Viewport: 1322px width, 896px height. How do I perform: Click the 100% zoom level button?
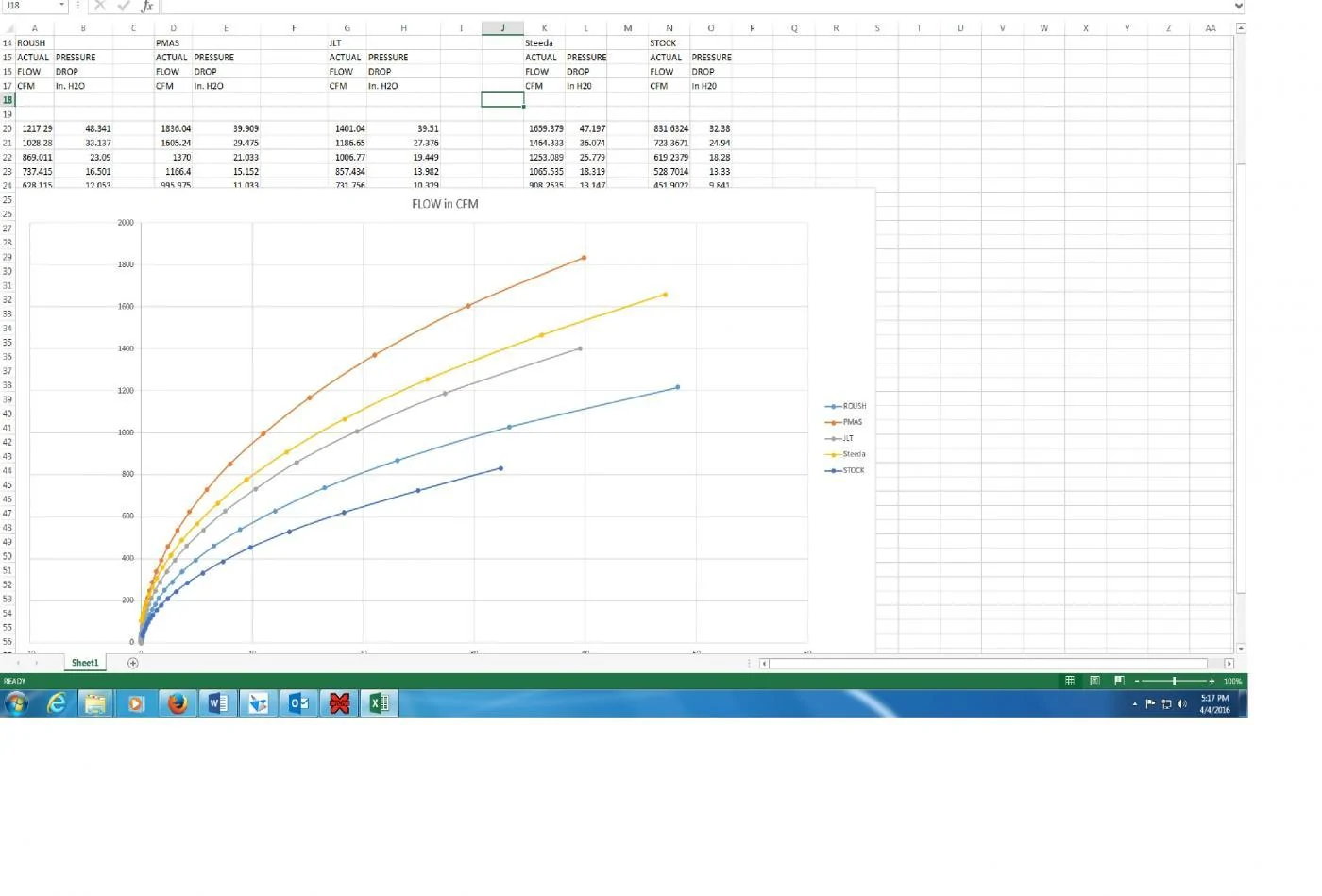point(1232,681)
